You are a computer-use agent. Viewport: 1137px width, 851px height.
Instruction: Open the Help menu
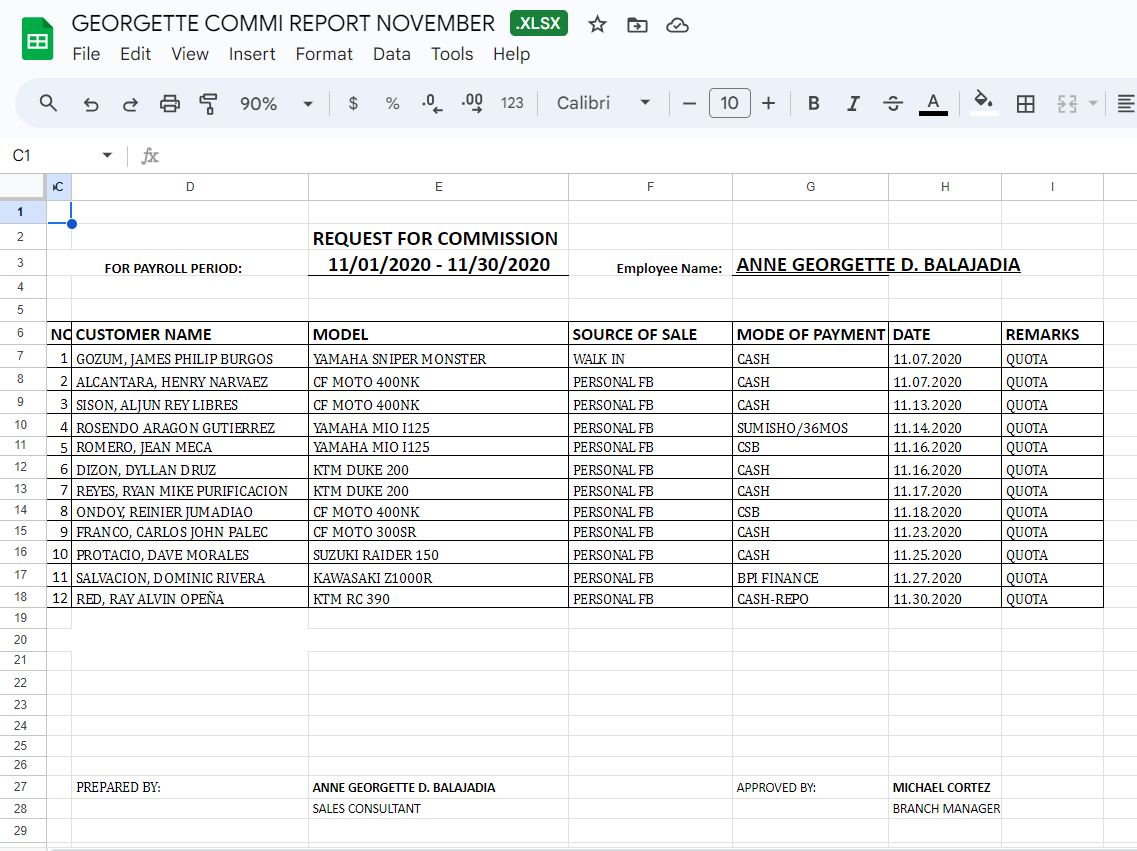[511, 54]
